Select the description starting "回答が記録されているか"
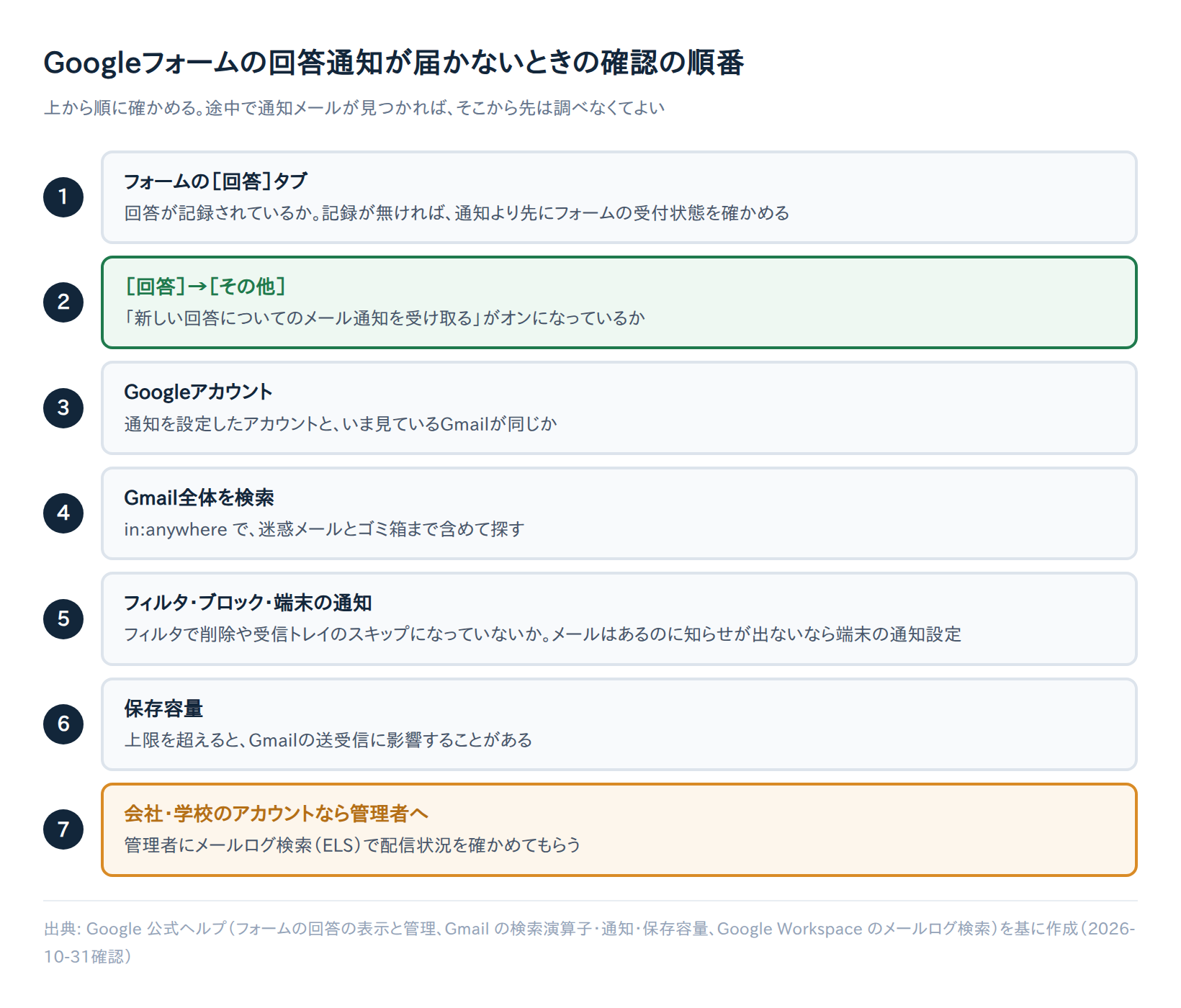Viewport: 1181px width, 1008px height. [457, 213]
